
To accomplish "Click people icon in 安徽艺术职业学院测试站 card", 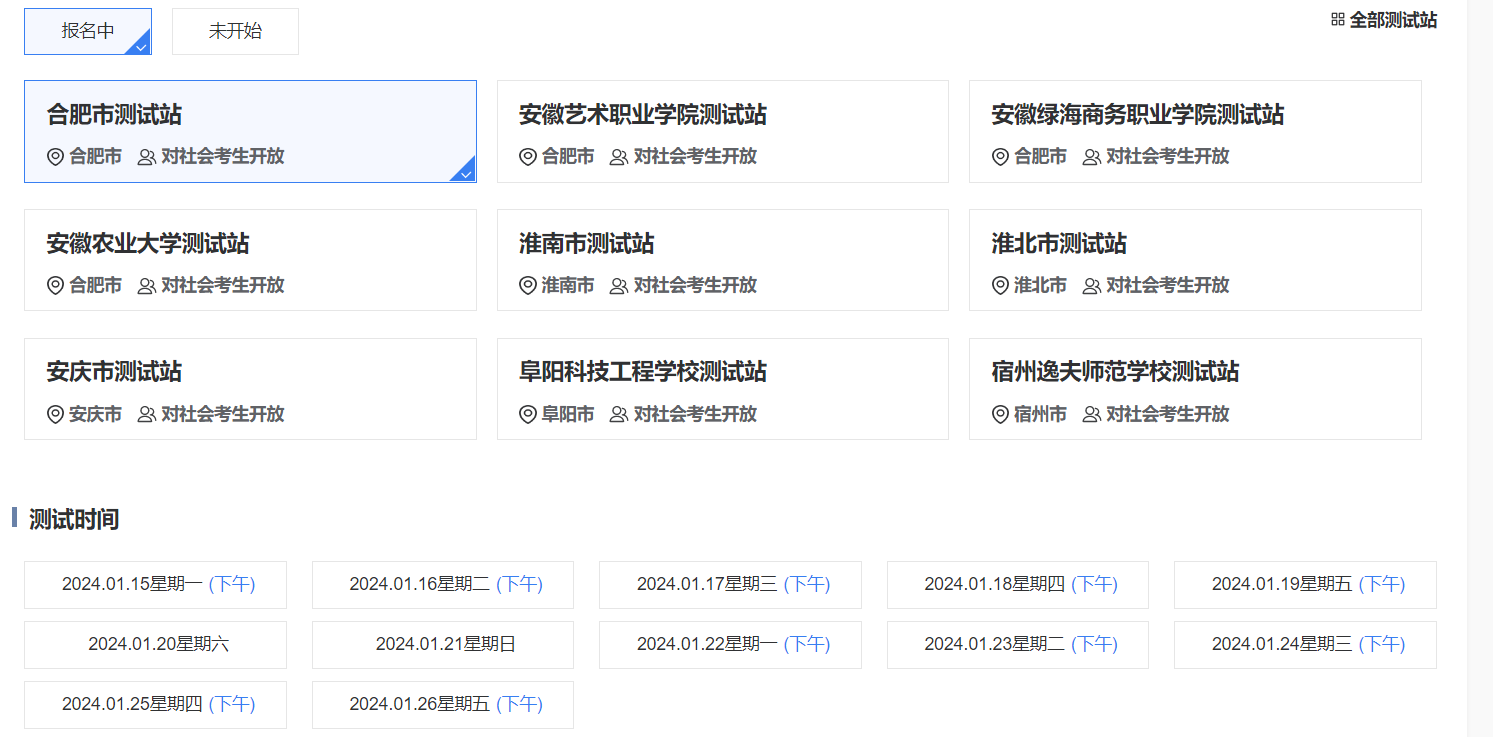I will tap(619, 157).
